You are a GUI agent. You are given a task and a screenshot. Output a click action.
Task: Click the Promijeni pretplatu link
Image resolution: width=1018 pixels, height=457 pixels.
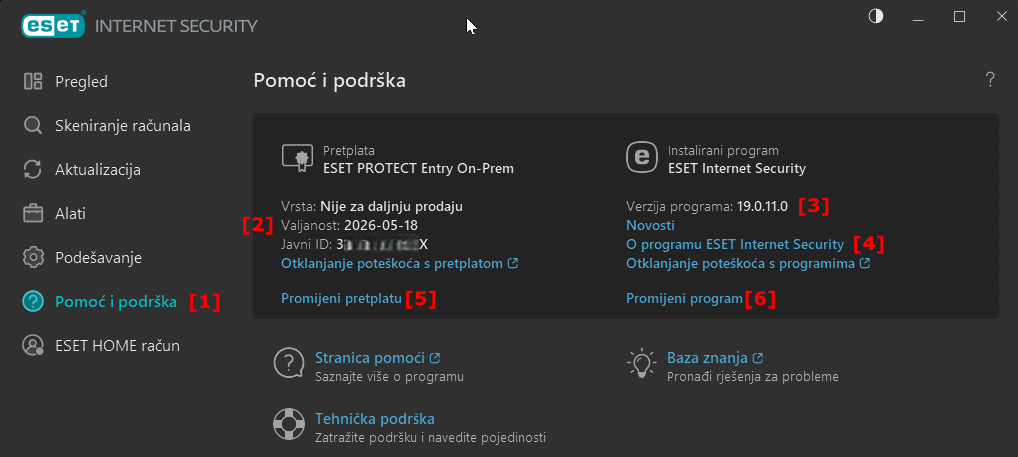341,298
